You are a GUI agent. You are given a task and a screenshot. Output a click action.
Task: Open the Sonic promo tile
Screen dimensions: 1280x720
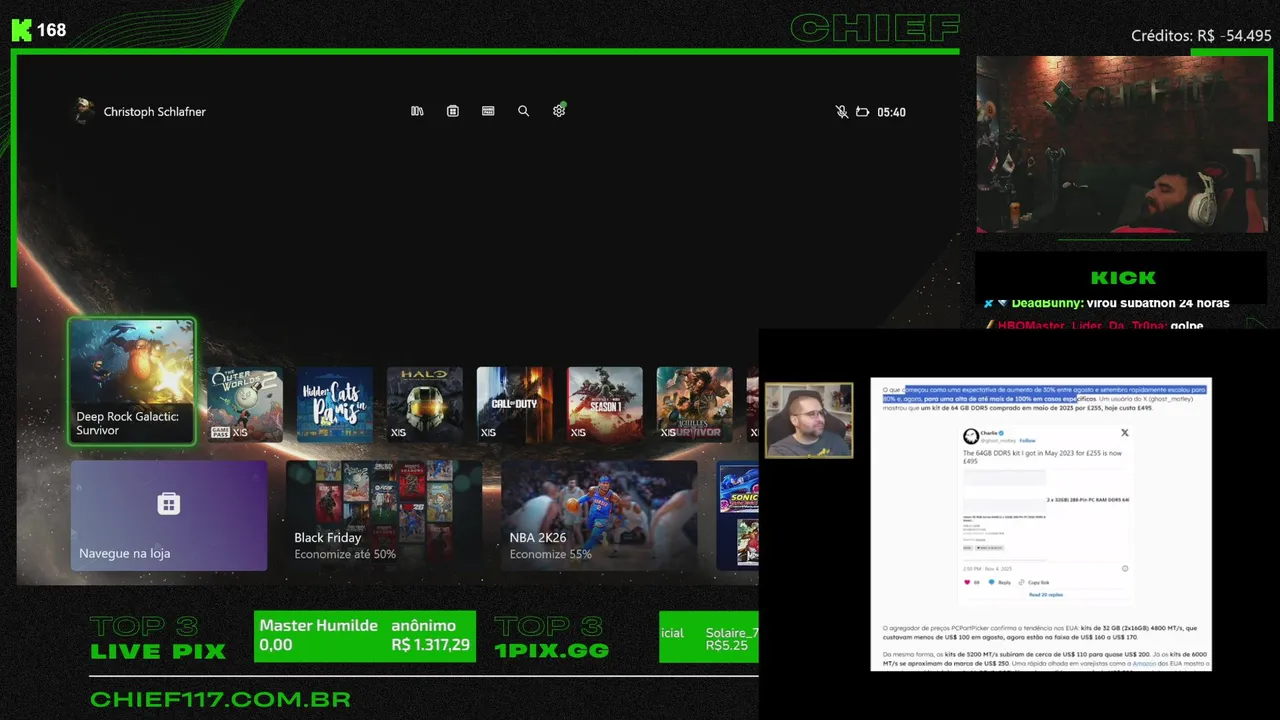(x=738, y=515)
